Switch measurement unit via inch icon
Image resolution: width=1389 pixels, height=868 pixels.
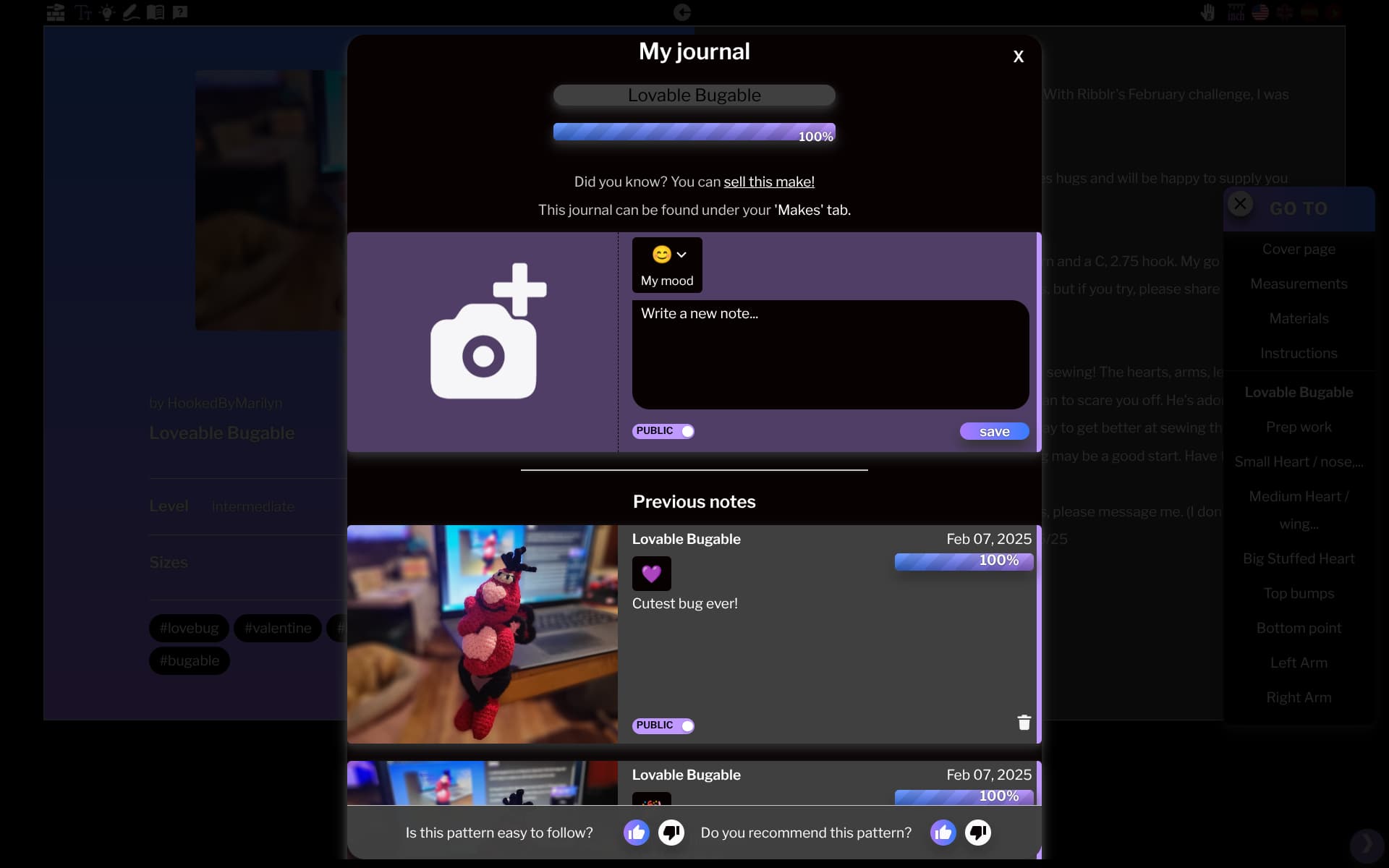click(1236, 12)
